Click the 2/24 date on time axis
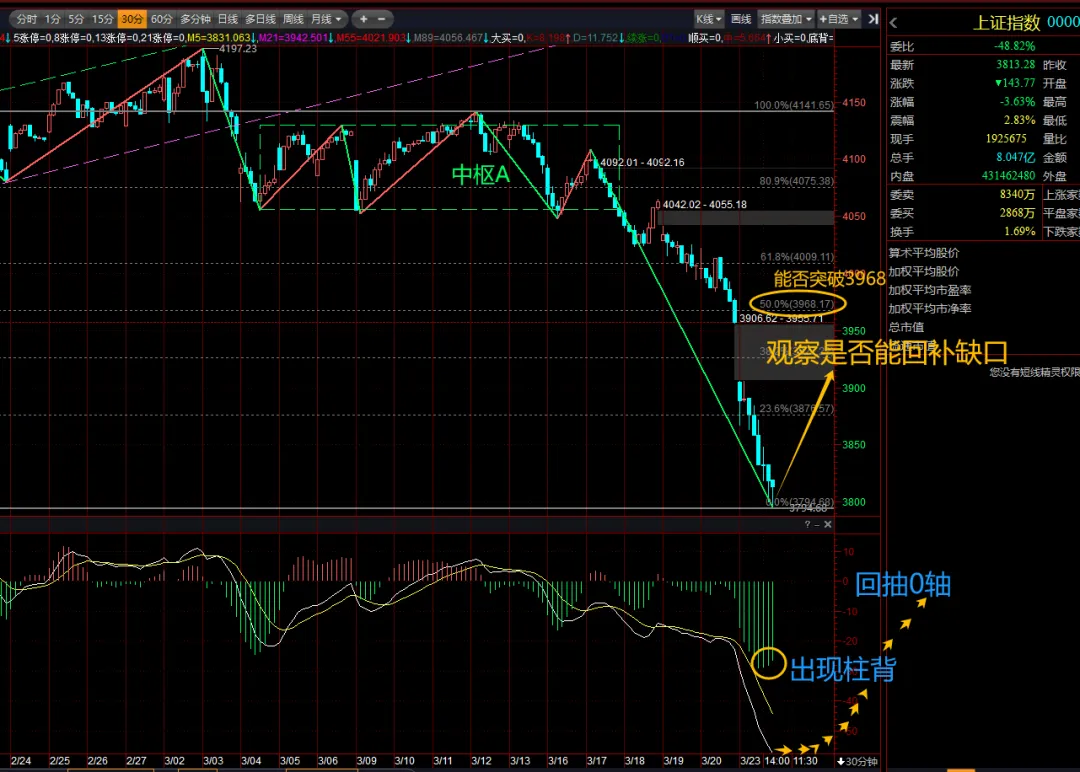The width and height of the screenshot is (1080, 772). [x=21, y=761]
